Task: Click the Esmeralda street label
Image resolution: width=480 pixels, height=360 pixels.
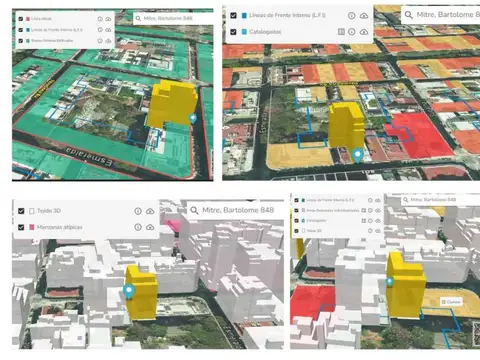Action: pyautogui.click(x=89, y=156)
